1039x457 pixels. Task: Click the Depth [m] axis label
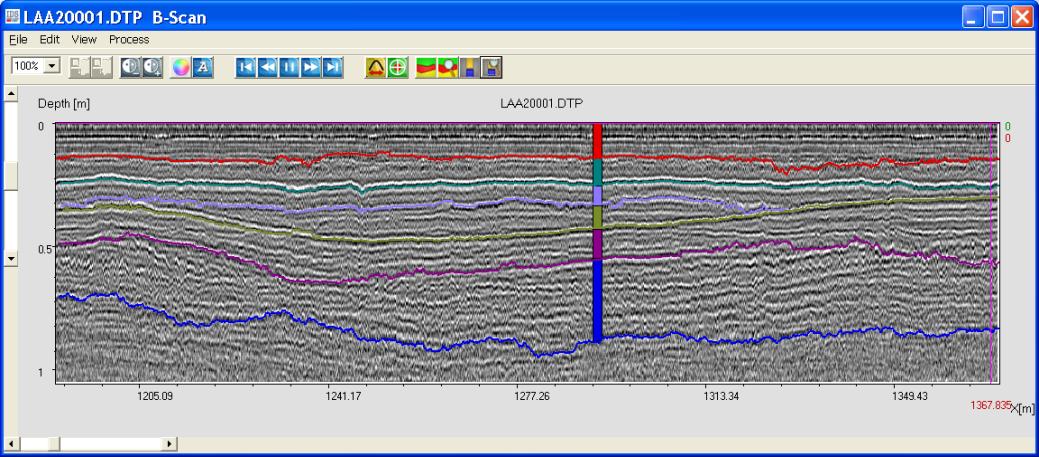pos(64,103)
